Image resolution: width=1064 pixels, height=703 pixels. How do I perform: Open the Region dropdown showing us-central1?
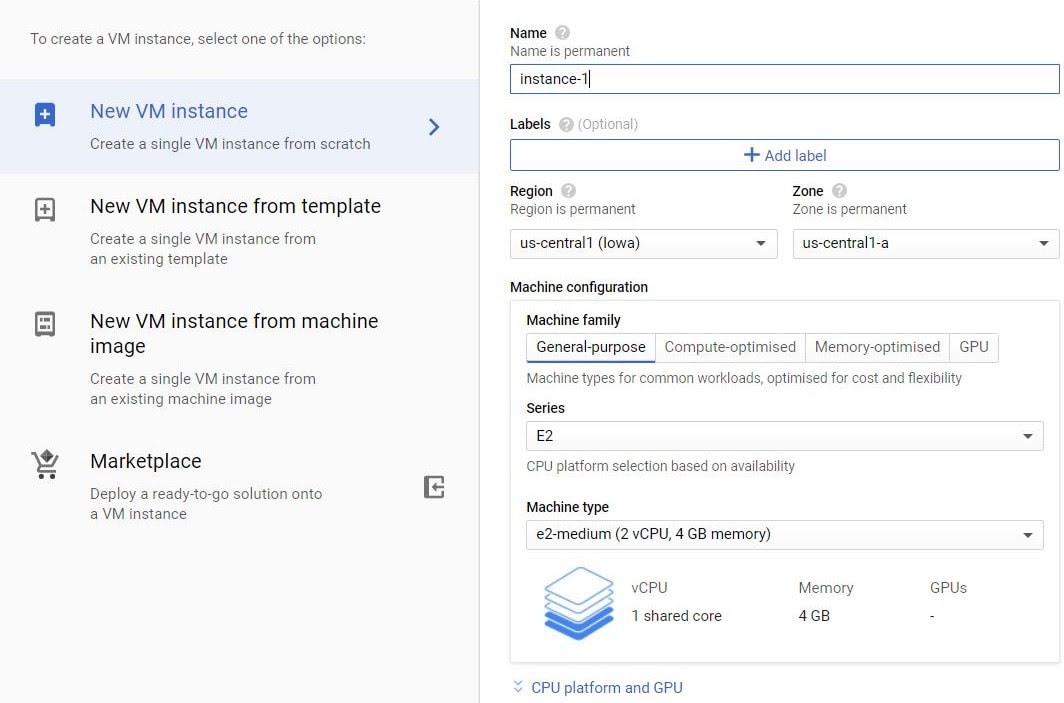click(643, 243)
